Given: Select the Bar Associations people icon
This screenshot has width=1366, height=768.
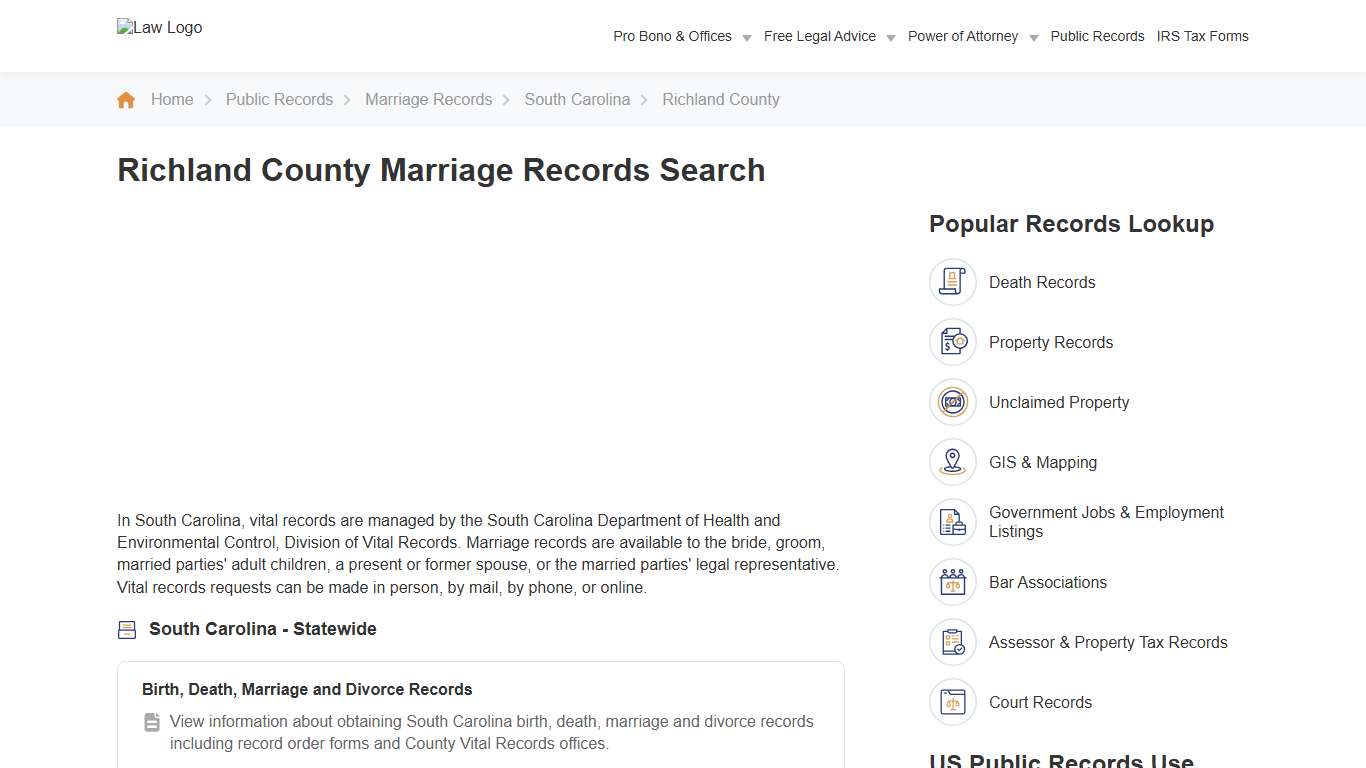Looking at the screenshot, I should point(952,582).
